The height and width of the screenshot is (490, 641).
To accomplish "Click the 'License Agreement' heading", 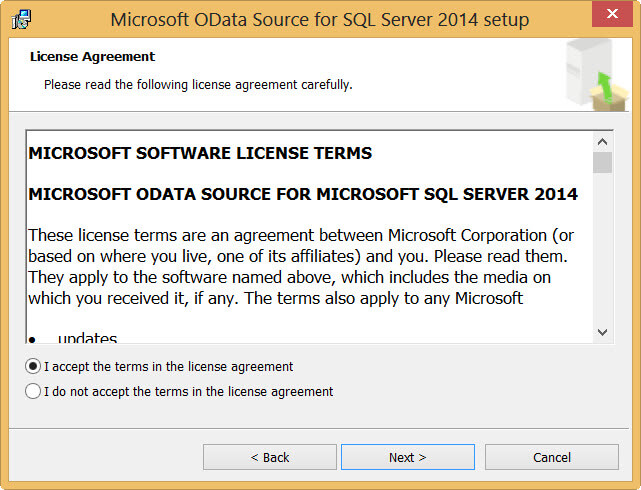I will click(92, 57).
